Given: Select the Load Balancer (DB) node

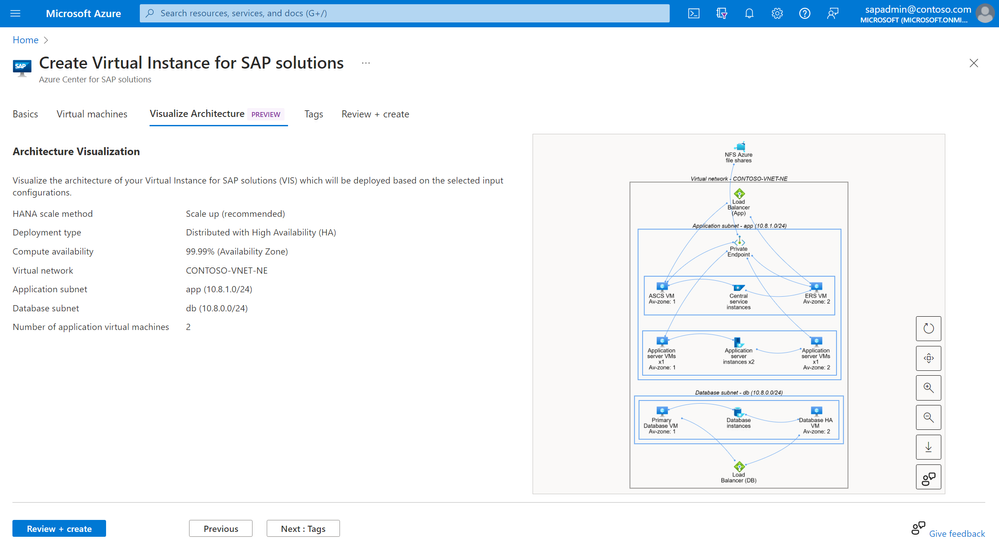Looking at the screenshot, I should tap(739, 473).
